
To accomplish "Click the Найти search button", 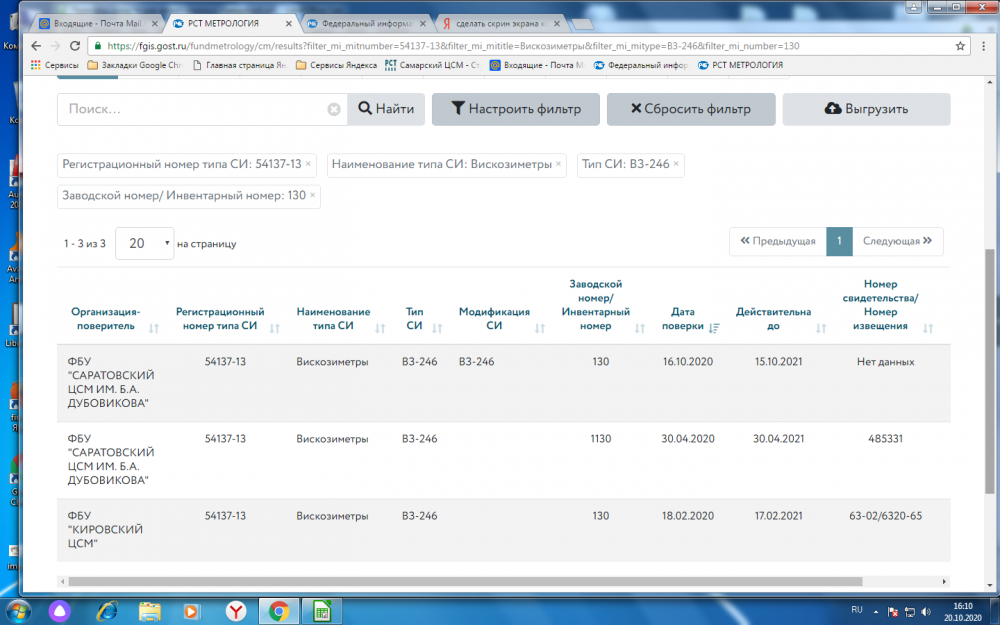I will tap(386, 109).
